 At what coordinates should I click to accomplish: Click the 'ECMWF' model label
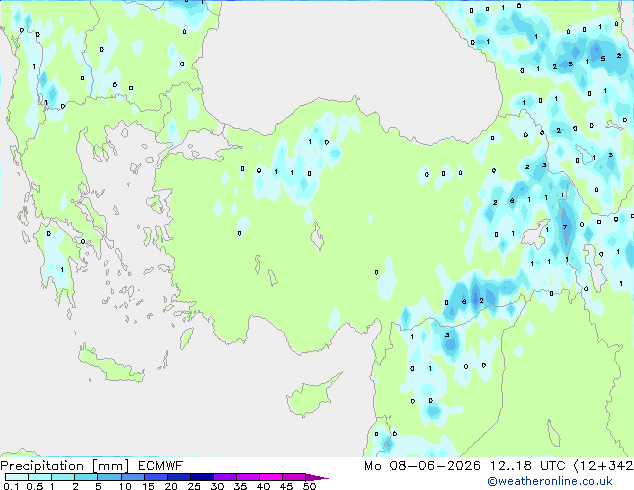[x=161, y=466]
